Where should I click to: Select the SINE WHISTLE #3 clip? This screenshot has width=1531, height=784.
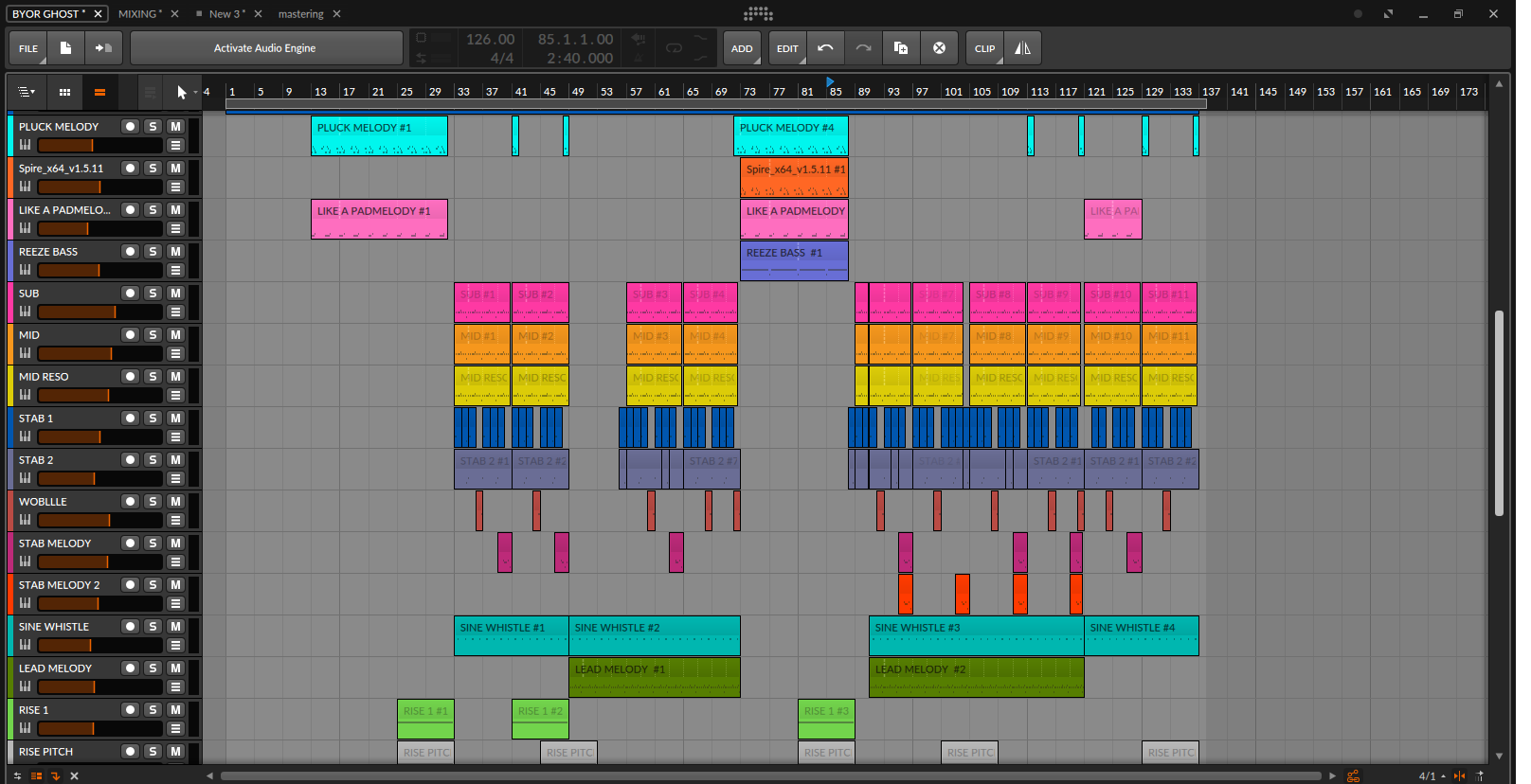[976, 635]
